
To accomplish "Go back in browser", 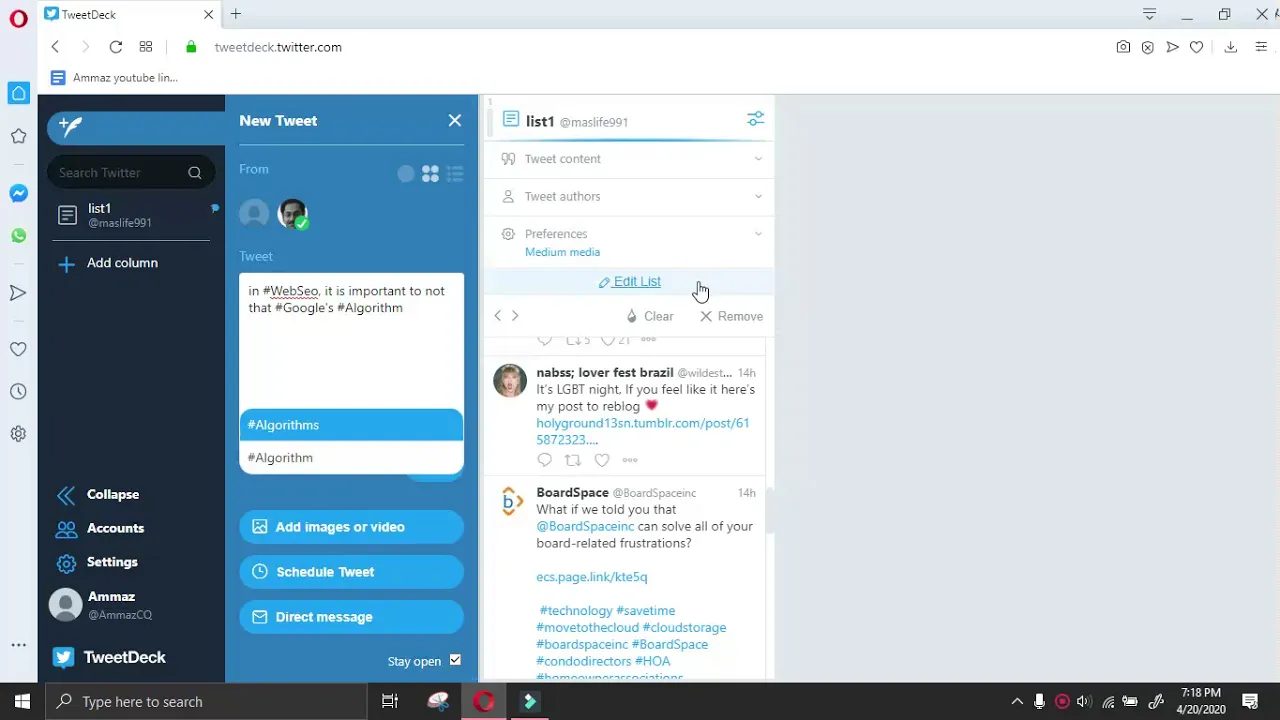I will 55,47.
